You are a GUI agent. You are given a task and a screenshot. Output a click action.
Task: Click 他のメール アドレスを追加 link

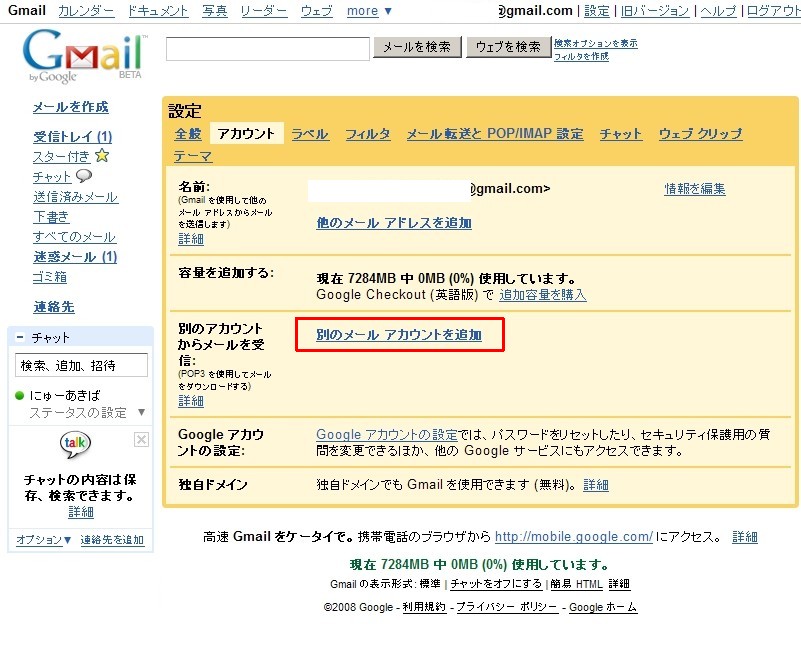coord(394,223)
